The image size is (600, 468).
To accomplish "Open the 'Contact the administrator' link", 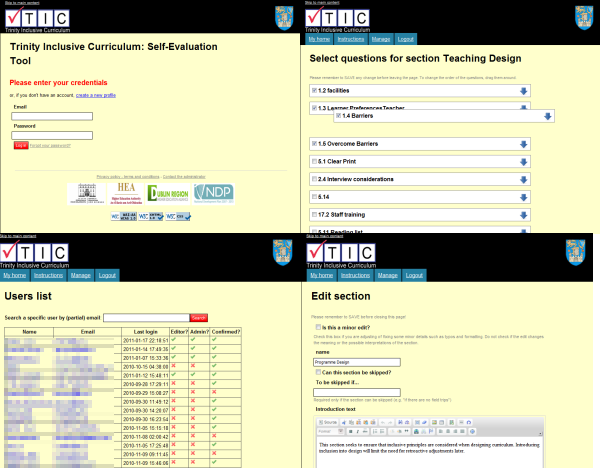I will pos(184,177).
